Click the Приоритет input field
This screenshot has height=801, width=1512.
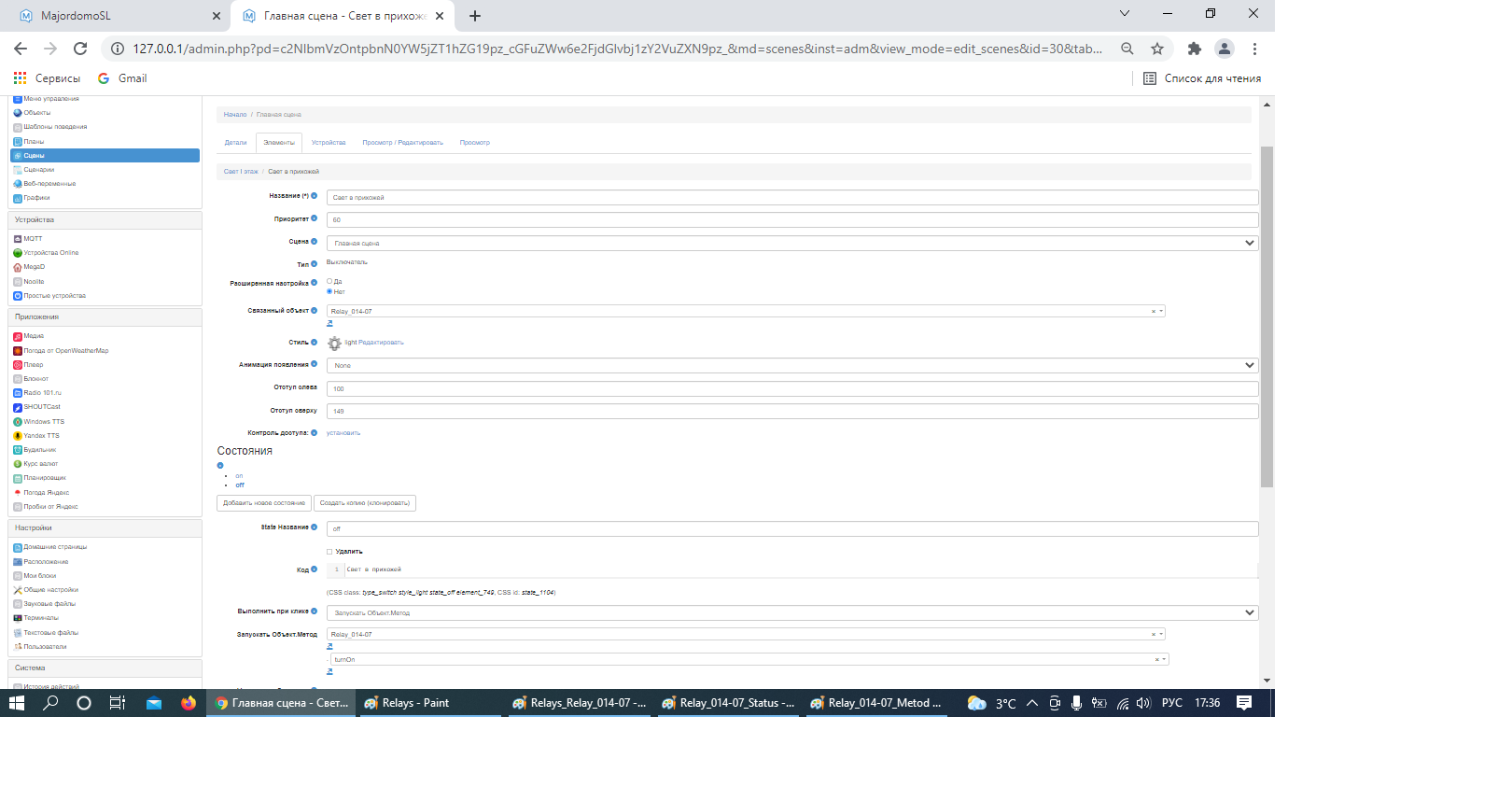[x=792, y=219]
